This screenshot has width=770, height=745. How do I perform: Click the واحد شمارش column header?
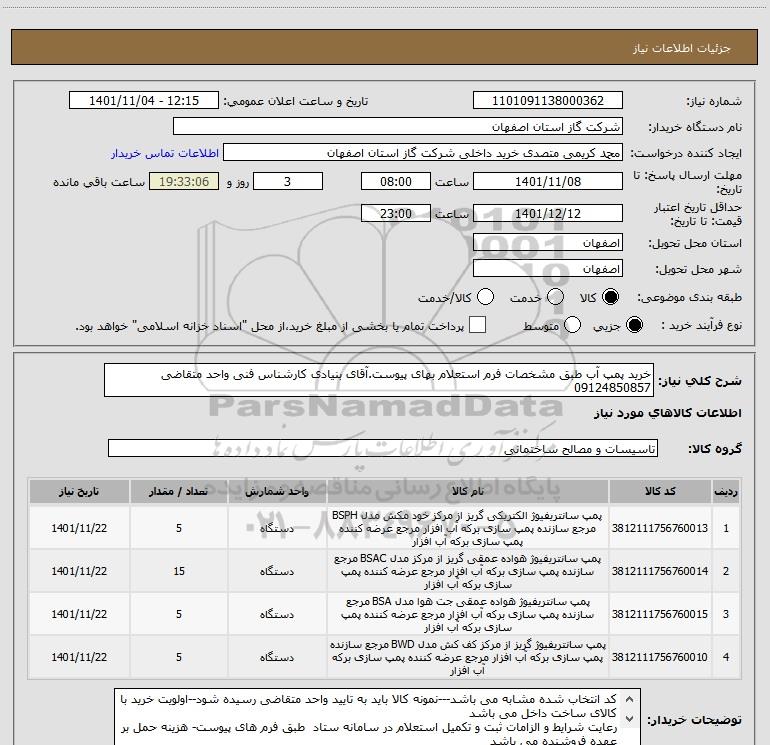(277, 492)
